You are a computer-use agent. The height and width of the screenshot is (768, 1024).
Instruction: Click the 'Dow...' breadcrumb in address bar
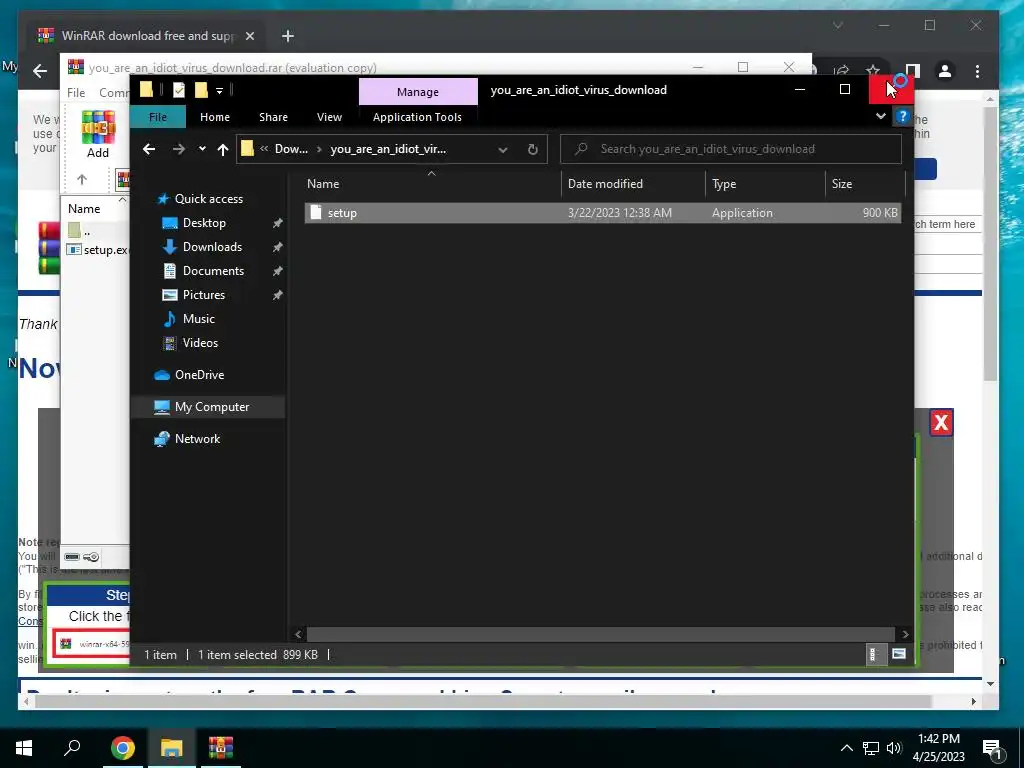291,149
